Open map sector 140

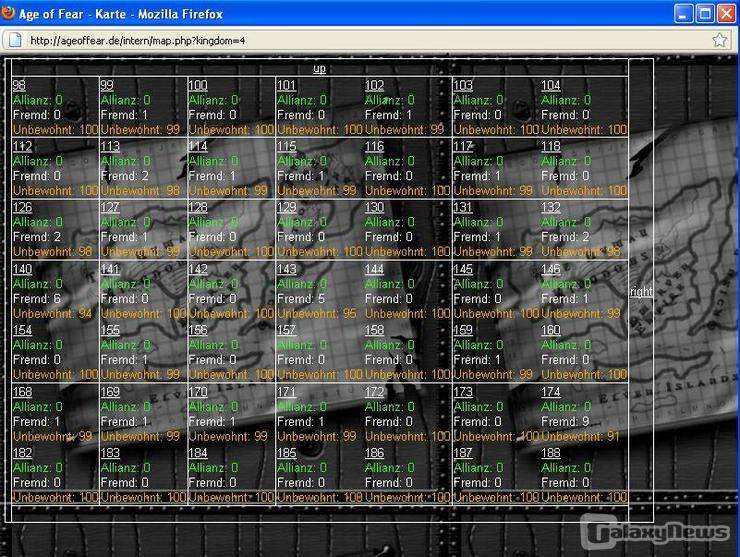22,269
